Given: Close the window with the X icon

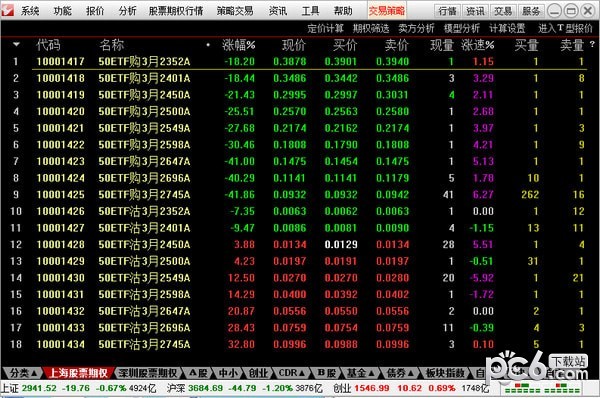Looking at the screenshot, I should tap(588, 11).
